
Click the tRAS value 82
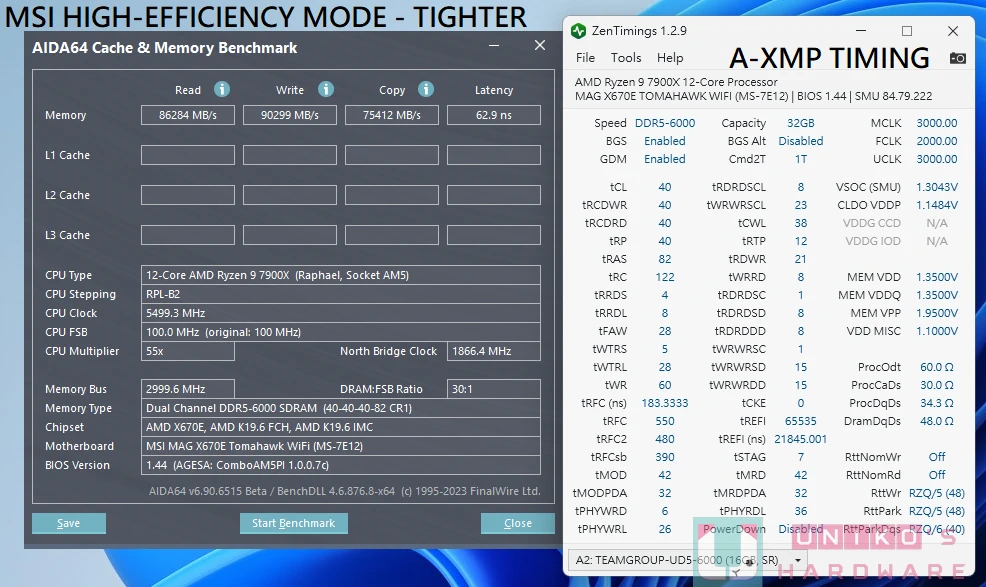(x=665, y=259)
